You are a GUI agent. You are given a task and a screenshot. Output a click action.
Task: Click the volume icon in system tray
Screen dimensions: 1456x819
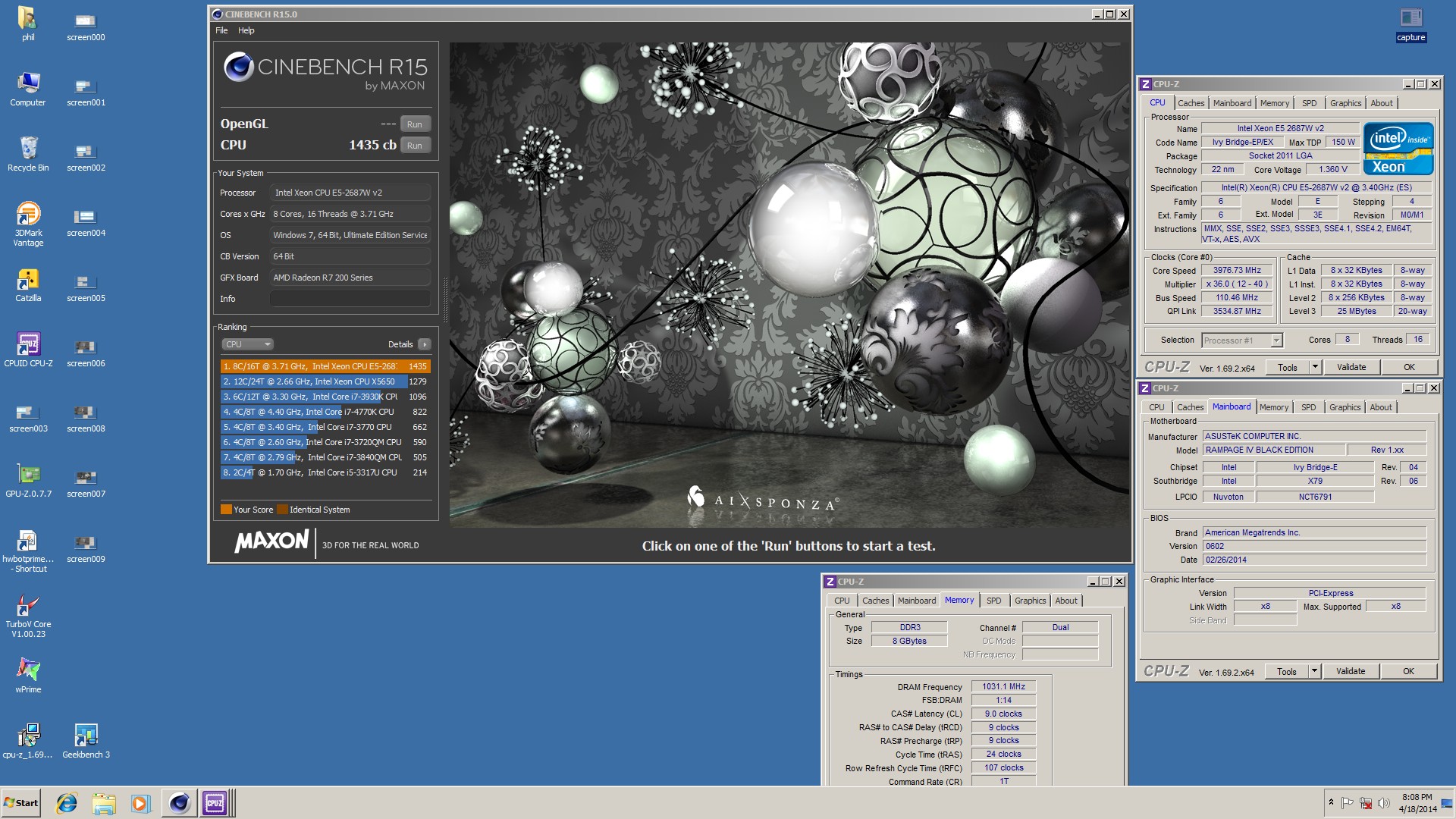pos(1383,803)
